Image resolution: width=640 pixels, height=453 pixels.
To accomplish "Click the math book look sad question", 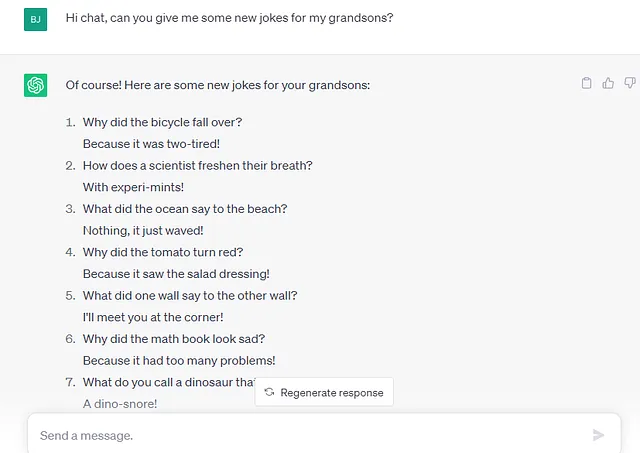I will pyautogui.click(x=174, y=339).
